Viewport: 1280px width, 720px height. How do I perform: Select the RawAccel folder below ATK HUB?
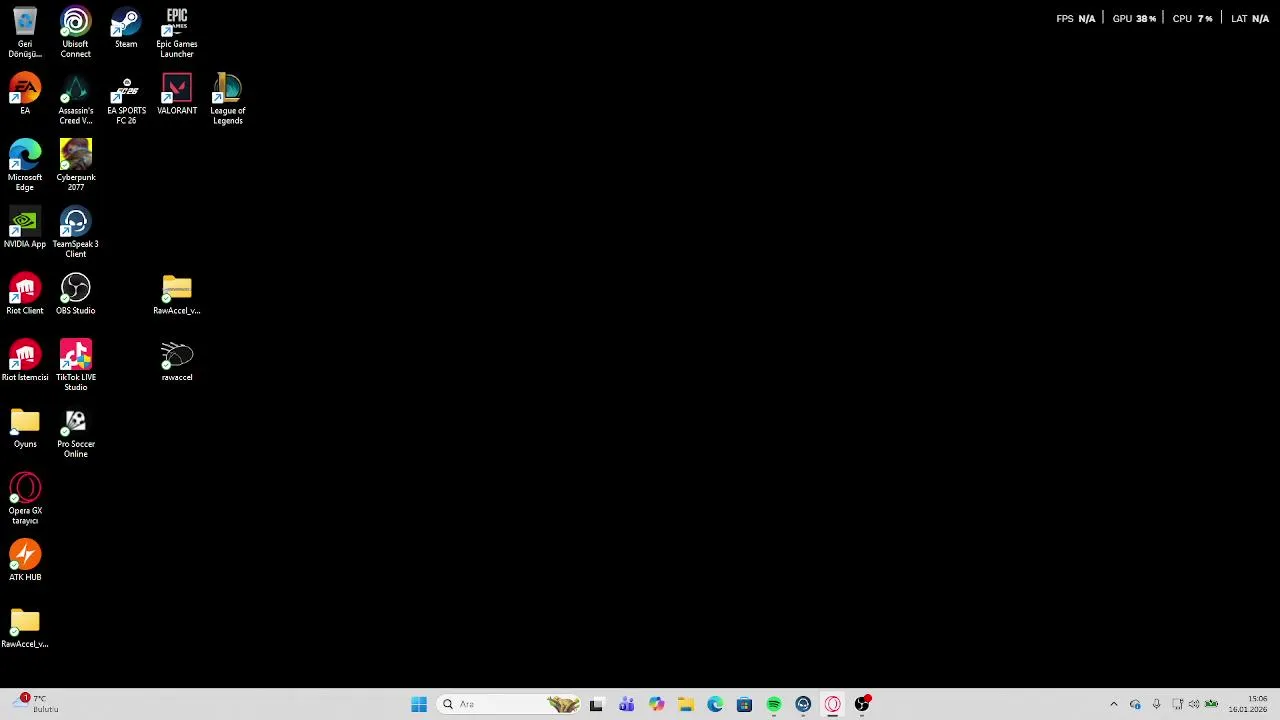25,628
